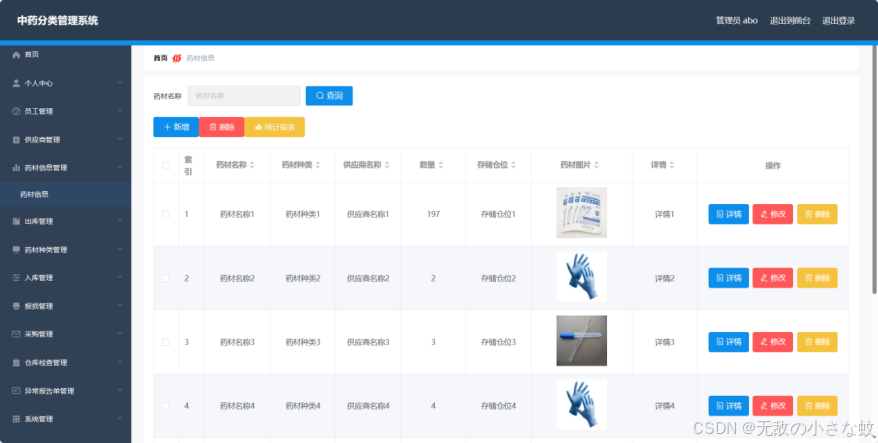878x443 pixels.
Task: Click 修改 button for row 药材名称4
Action: (x=773, y=406)
